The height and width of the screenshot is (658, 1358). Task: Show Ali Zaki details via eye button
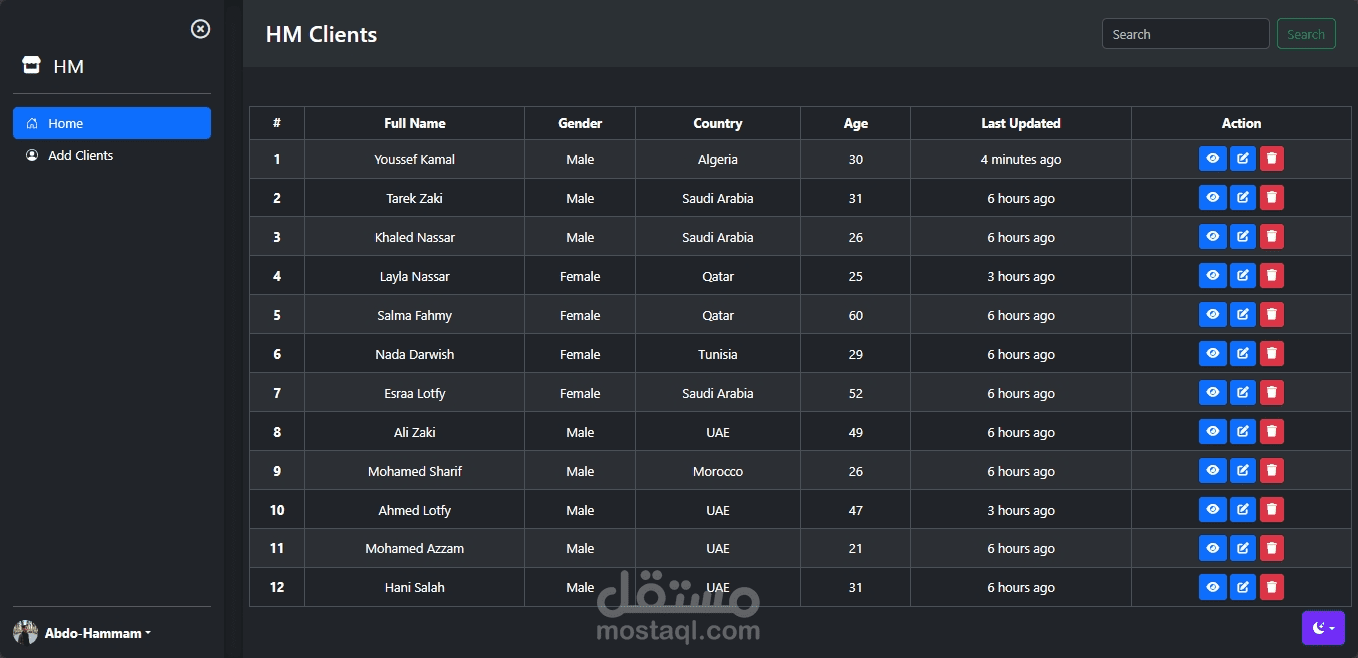click(1212, 432)
